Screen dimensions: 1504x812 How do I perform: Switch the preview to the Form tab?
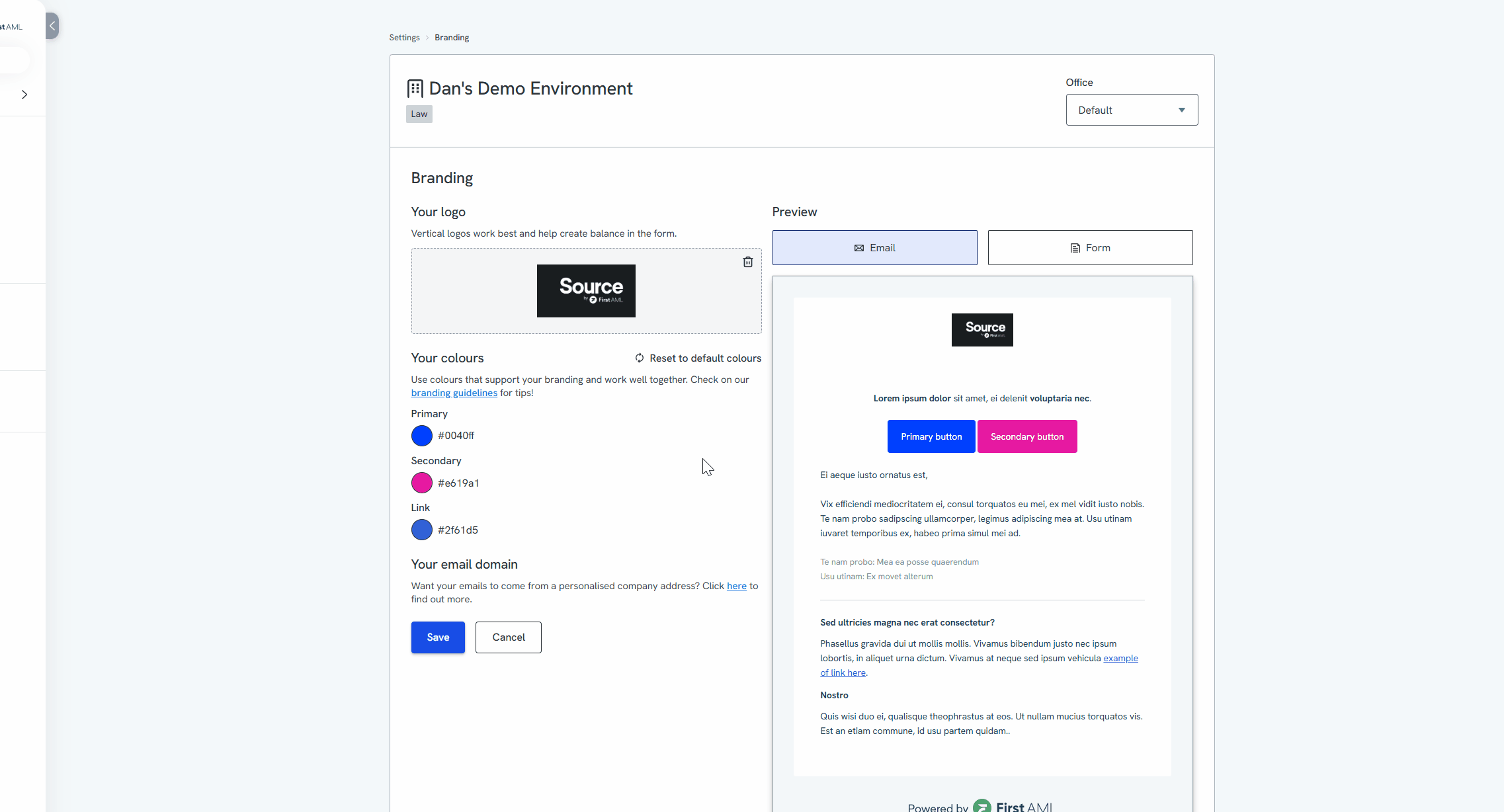(1090, 248)
